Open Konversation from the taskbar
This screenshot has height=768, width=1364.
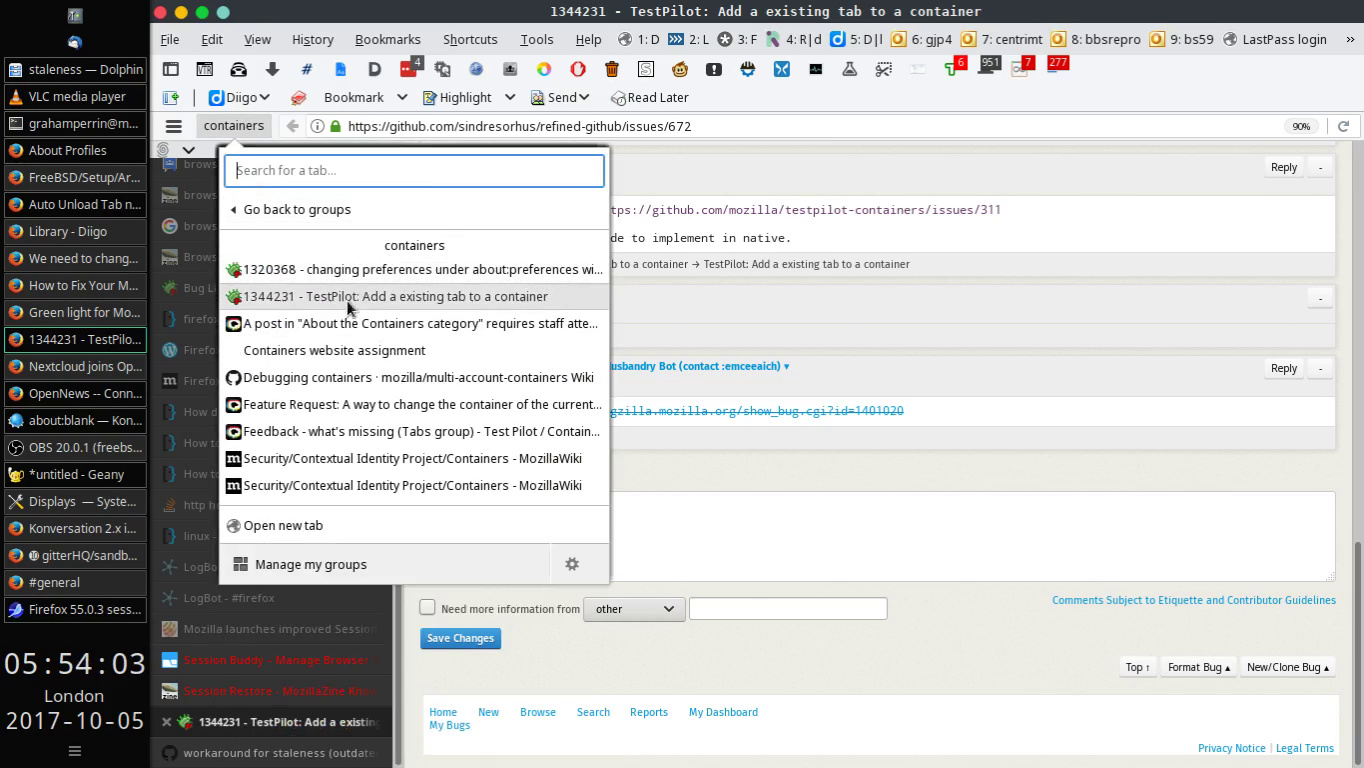click(75, 528)
